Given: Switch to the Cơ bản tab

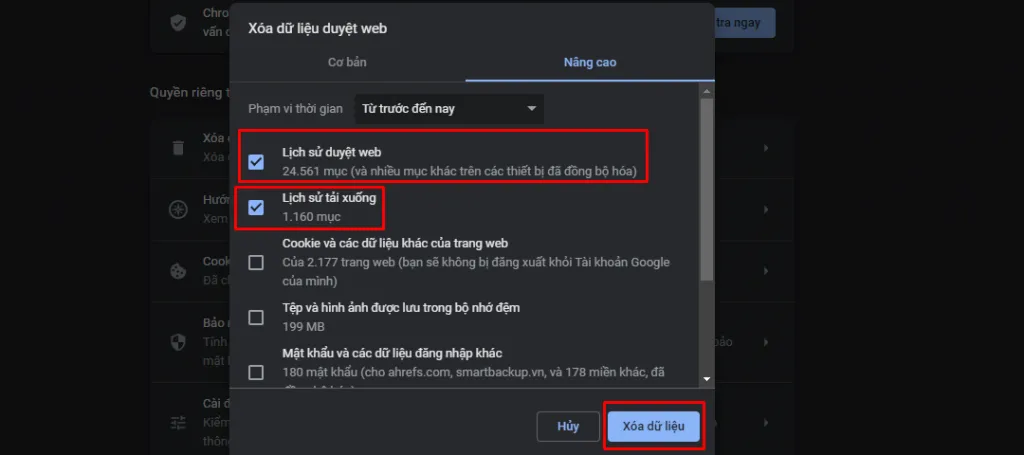Looking at the screenshot, I should tap(347, 63).
